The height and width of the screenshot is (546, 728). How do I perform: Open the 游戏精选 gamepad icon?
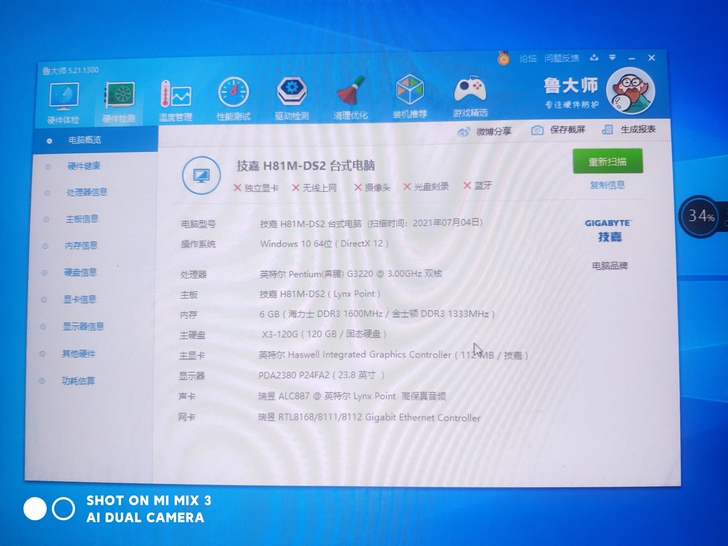tap(470, 96)
